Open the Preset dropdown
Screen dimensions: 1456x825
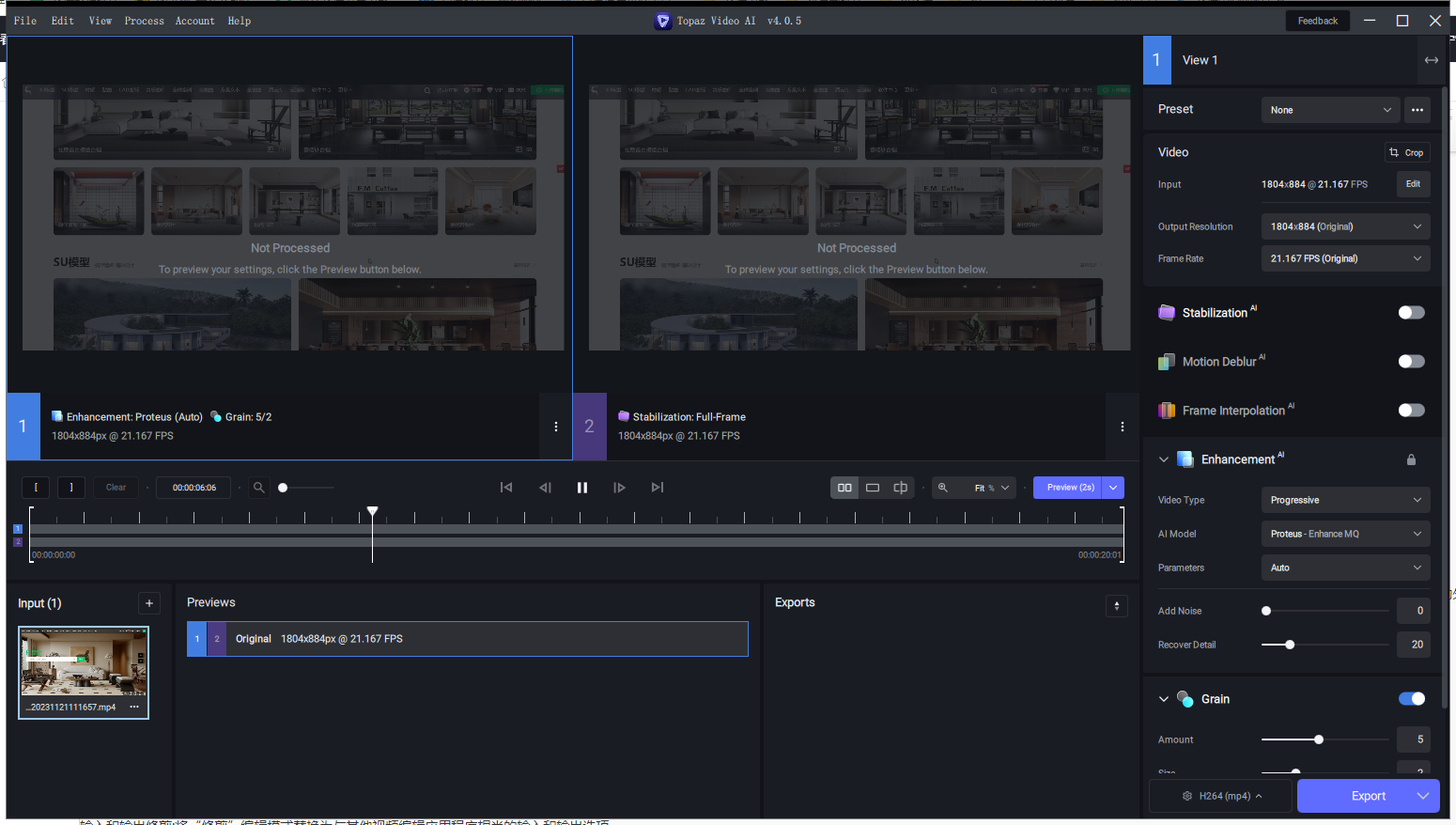click(x=1330, y=110)
